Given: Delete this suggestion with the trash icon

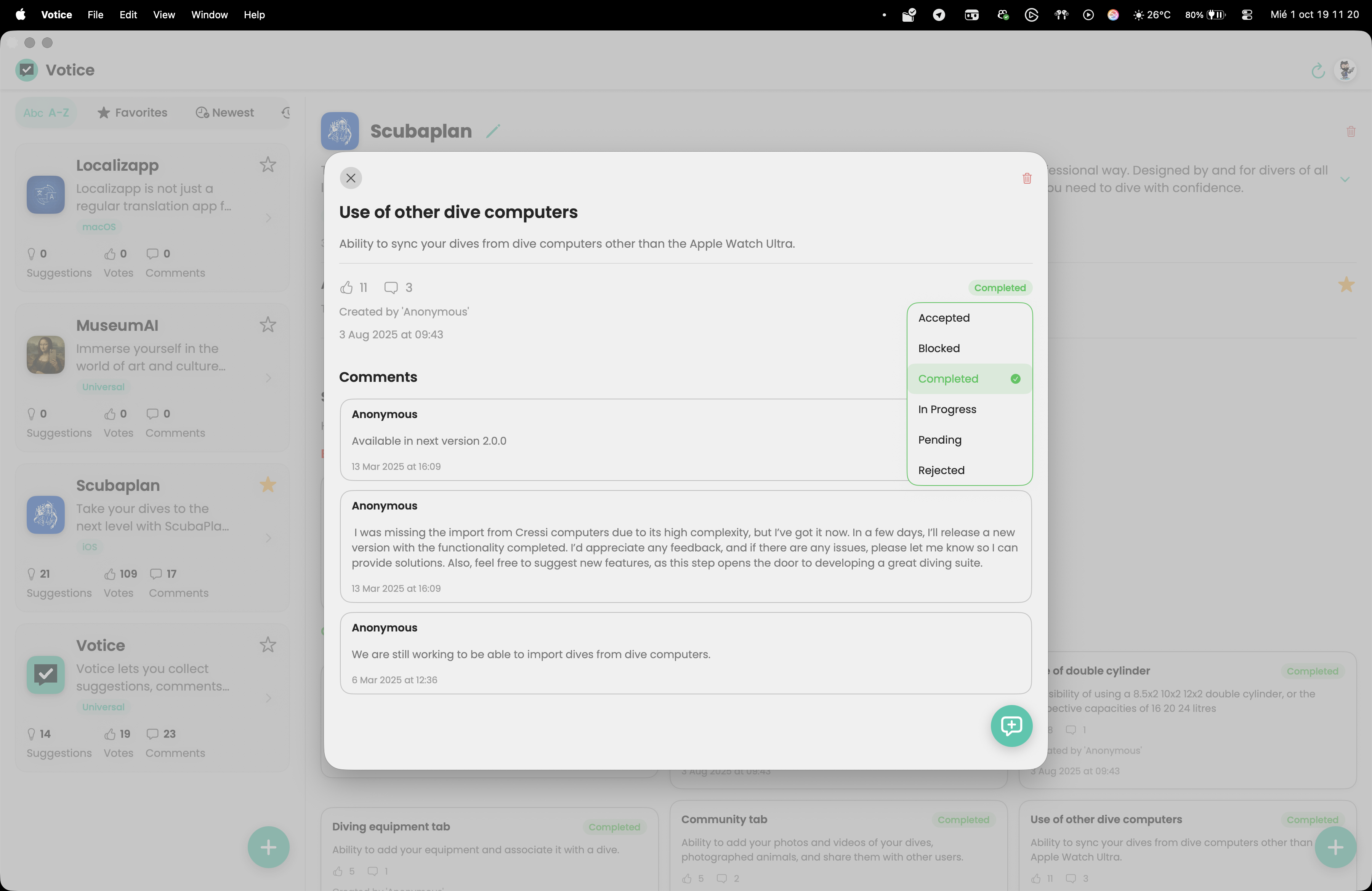Looking at the screenshot, I should 1027,179.
